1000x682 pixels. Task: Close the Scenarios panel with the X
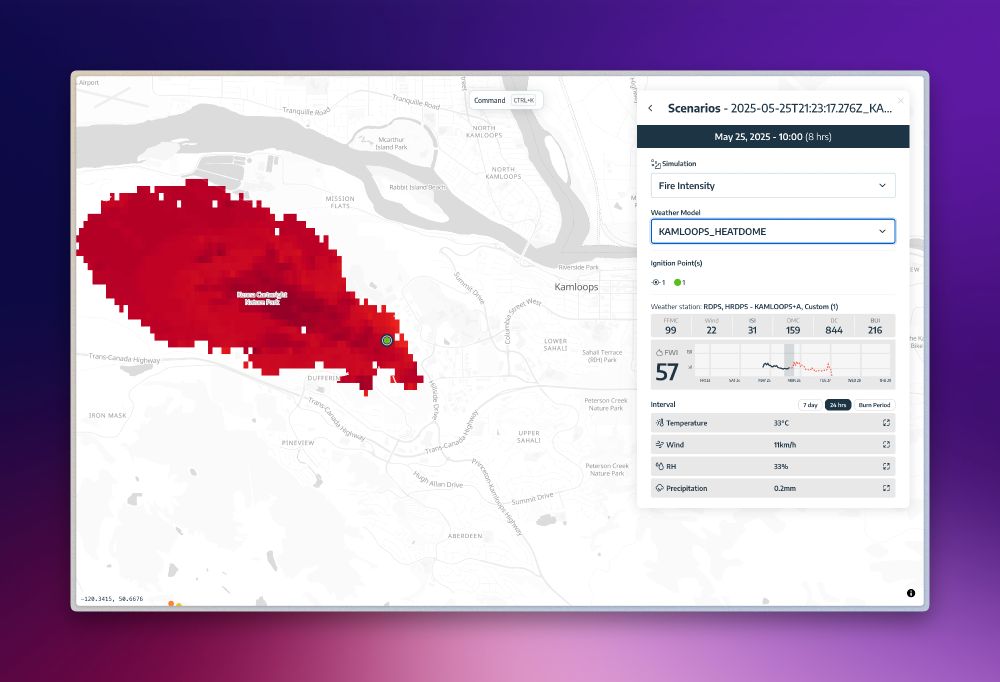(x=901, y=100)
